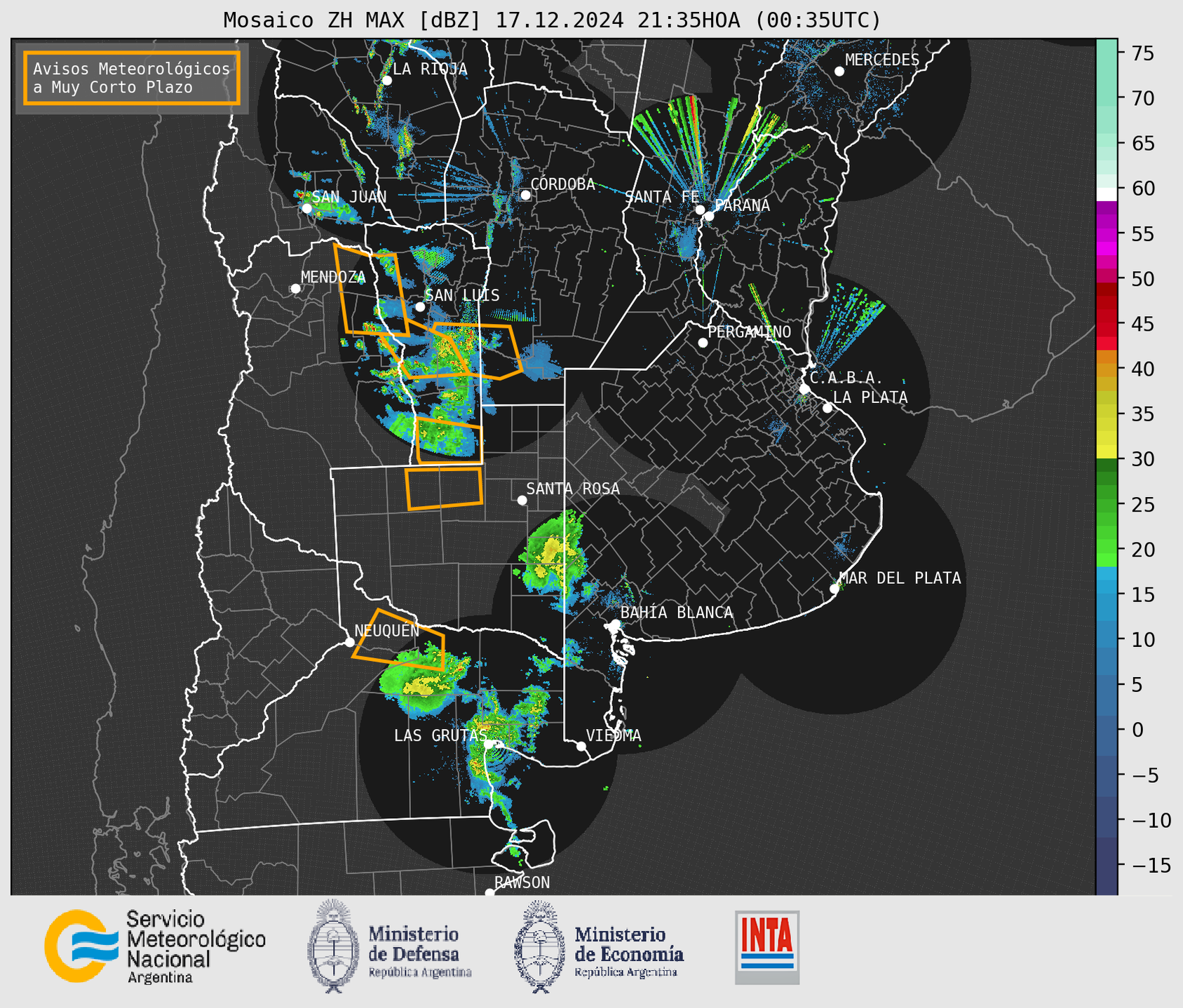Click the MENDOZA city label
Viewport: 1183px width, 1008px height.
[333, 277]
